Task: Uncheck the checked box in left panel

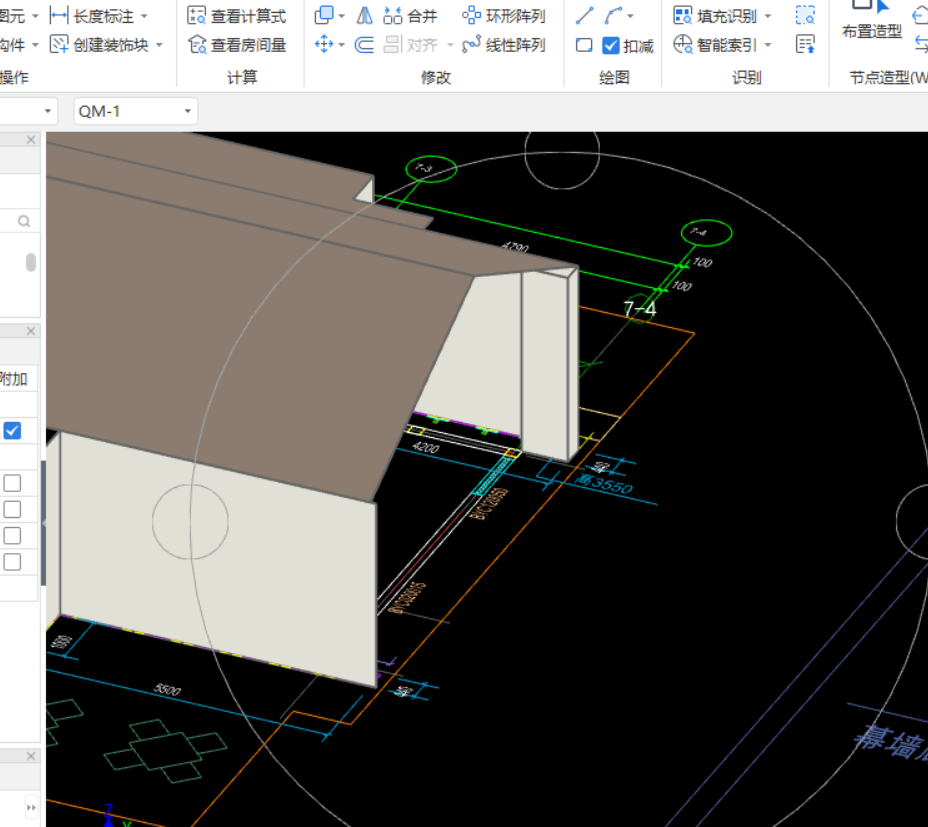Action: coord(12,431)
